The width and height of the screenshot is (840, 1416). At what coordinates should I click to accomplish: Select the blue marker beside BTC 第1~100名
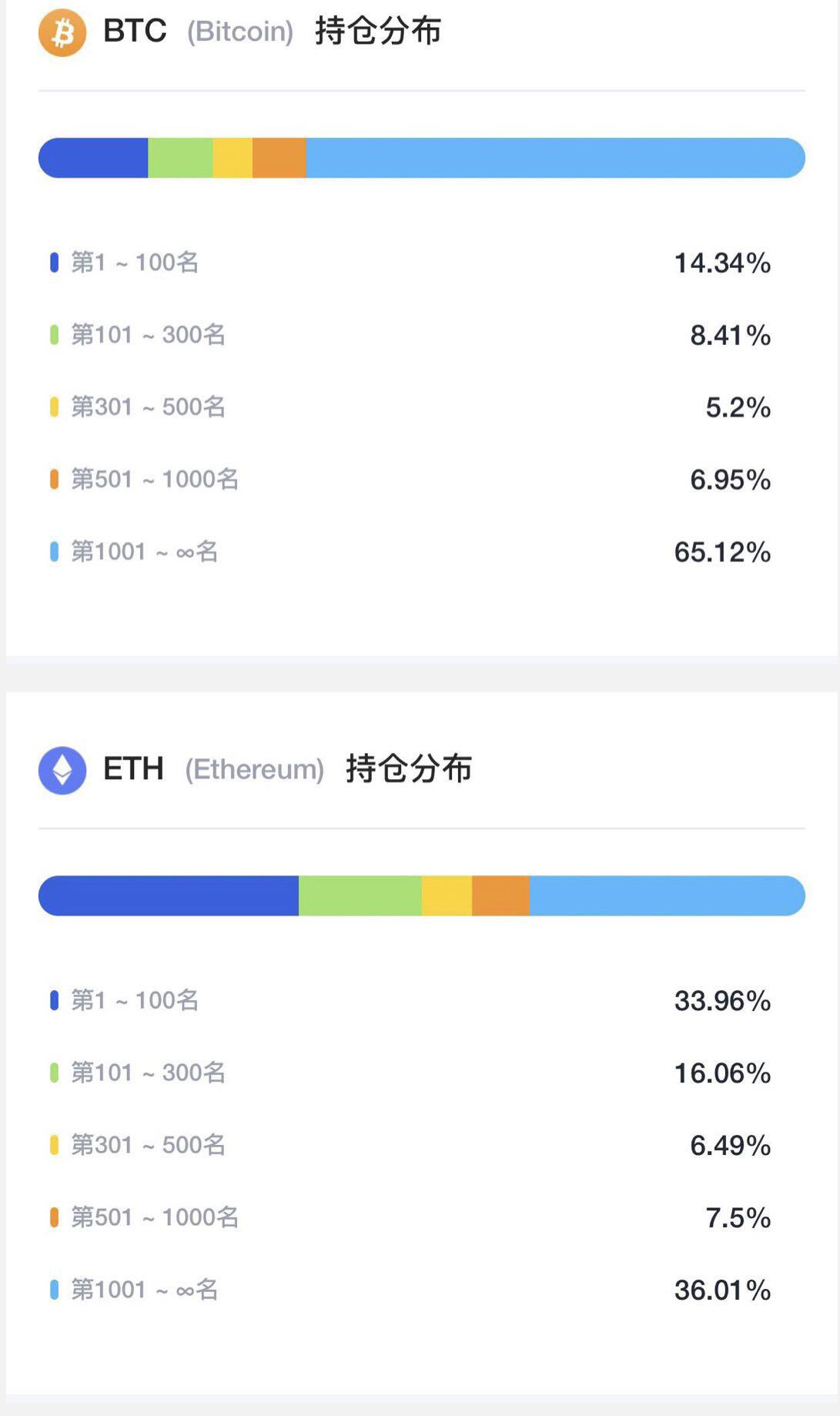pyautogui.click(x=53, y=263)
